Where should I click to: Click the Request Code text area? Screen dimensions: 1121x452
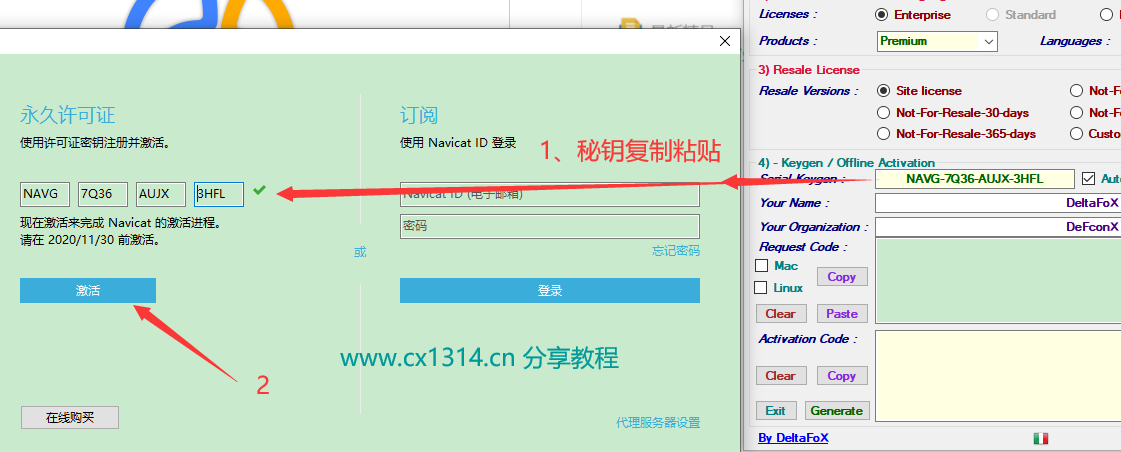998,280
